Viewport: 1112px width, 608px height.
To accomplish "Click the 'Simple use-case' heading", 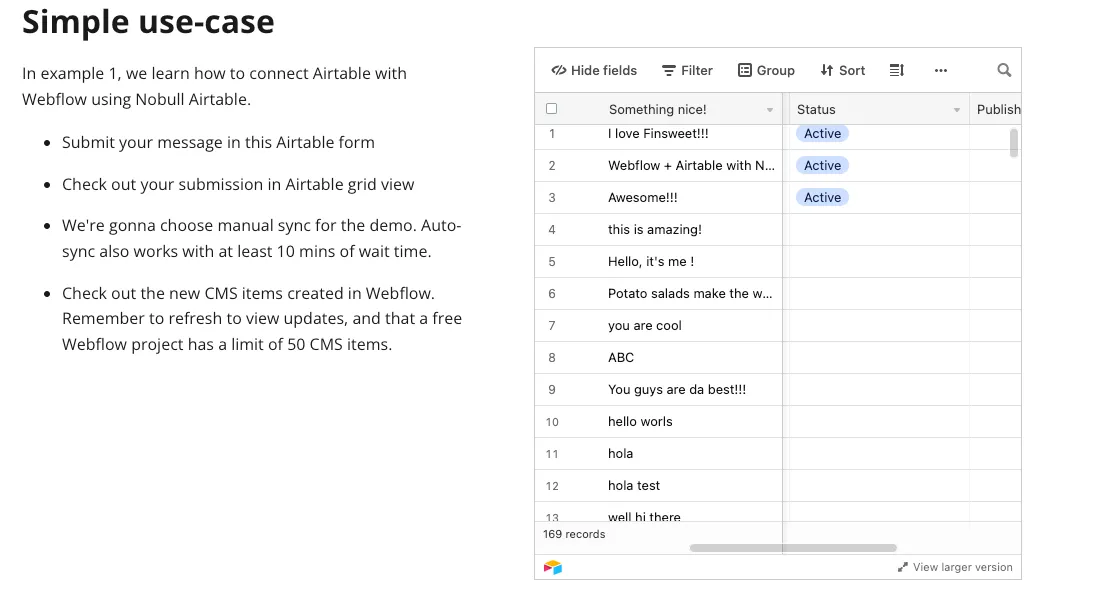I will click(x=148, y=21).
